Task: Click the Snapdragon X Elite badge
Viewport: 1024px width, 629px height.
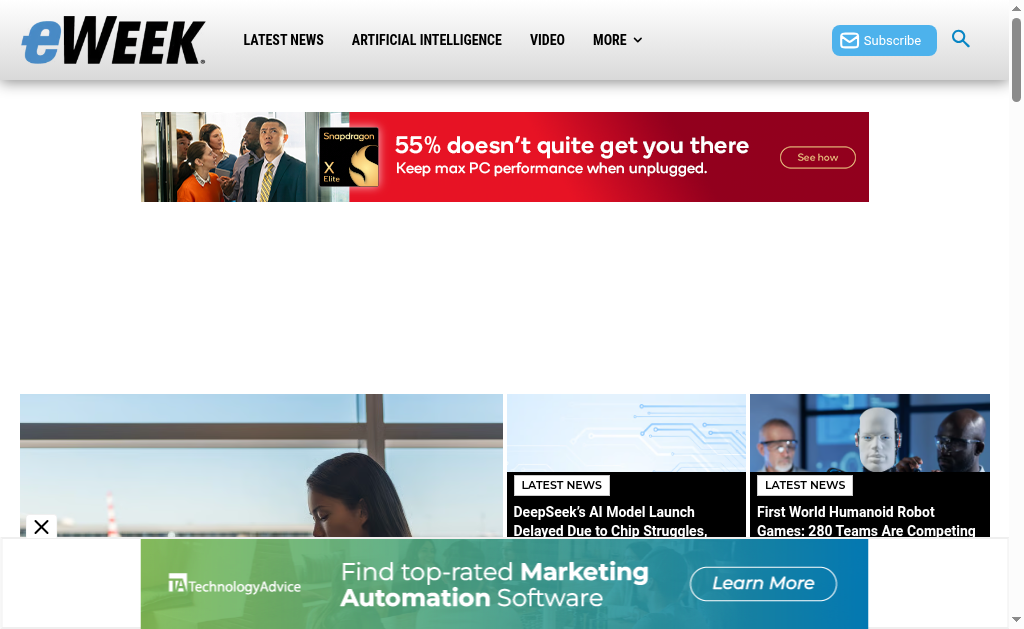Action: coord(349,157)
